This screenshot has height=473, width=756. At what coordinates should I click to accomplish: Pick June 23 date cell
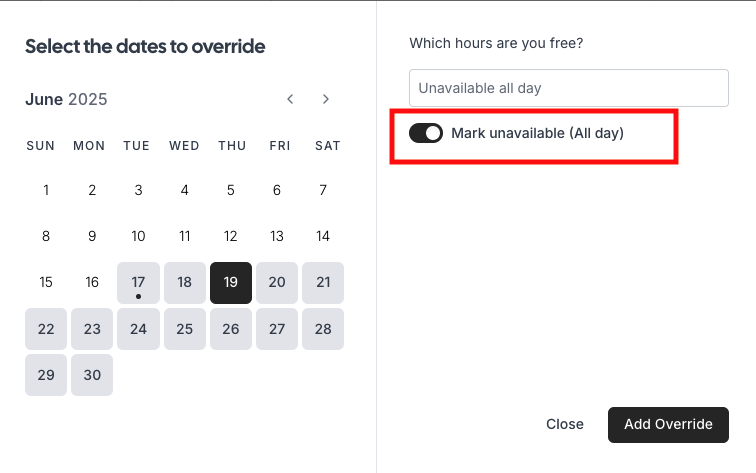(92, 329)
